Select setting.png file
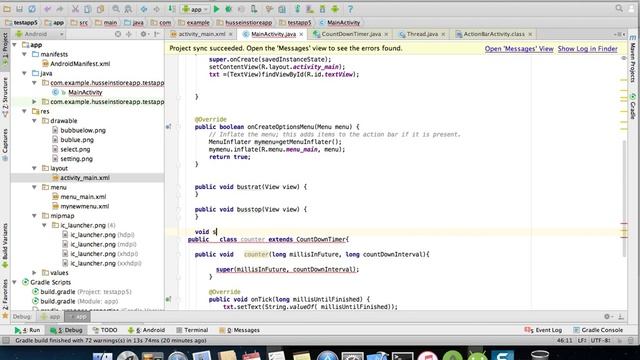 pyautogui.click(x=76, y=159)
